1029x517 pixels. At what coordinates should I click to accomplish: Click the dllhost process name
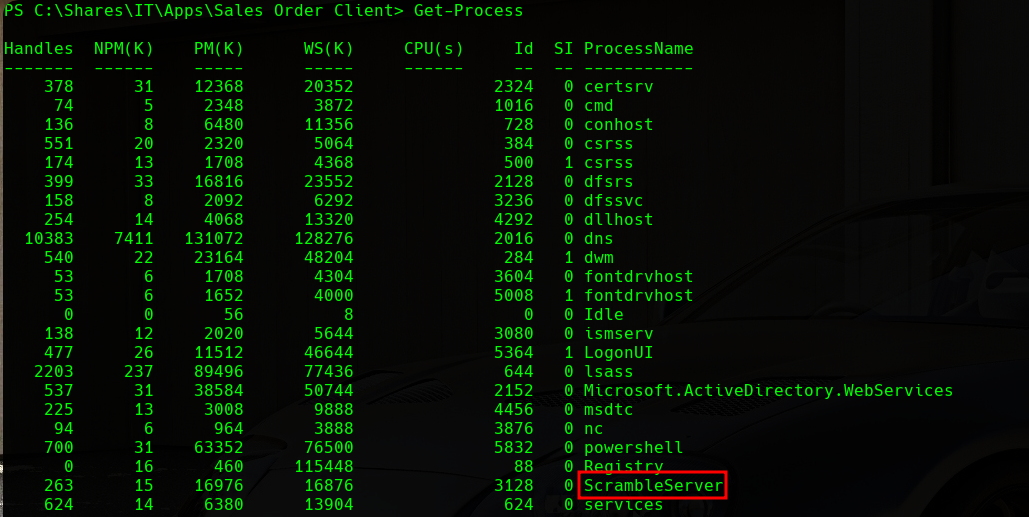point(618,220)
